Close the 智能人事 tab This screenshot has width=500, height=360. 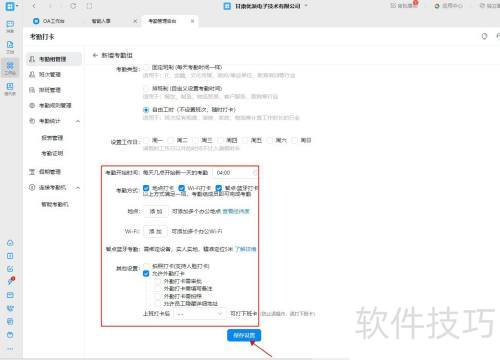tap(135, 21)
